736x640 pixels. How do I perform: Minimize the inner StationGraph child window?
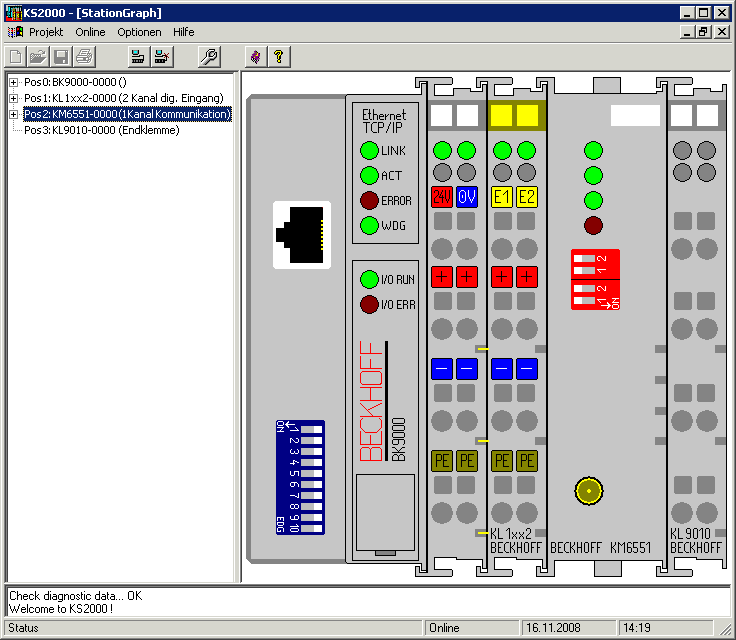tap(688, 32)
